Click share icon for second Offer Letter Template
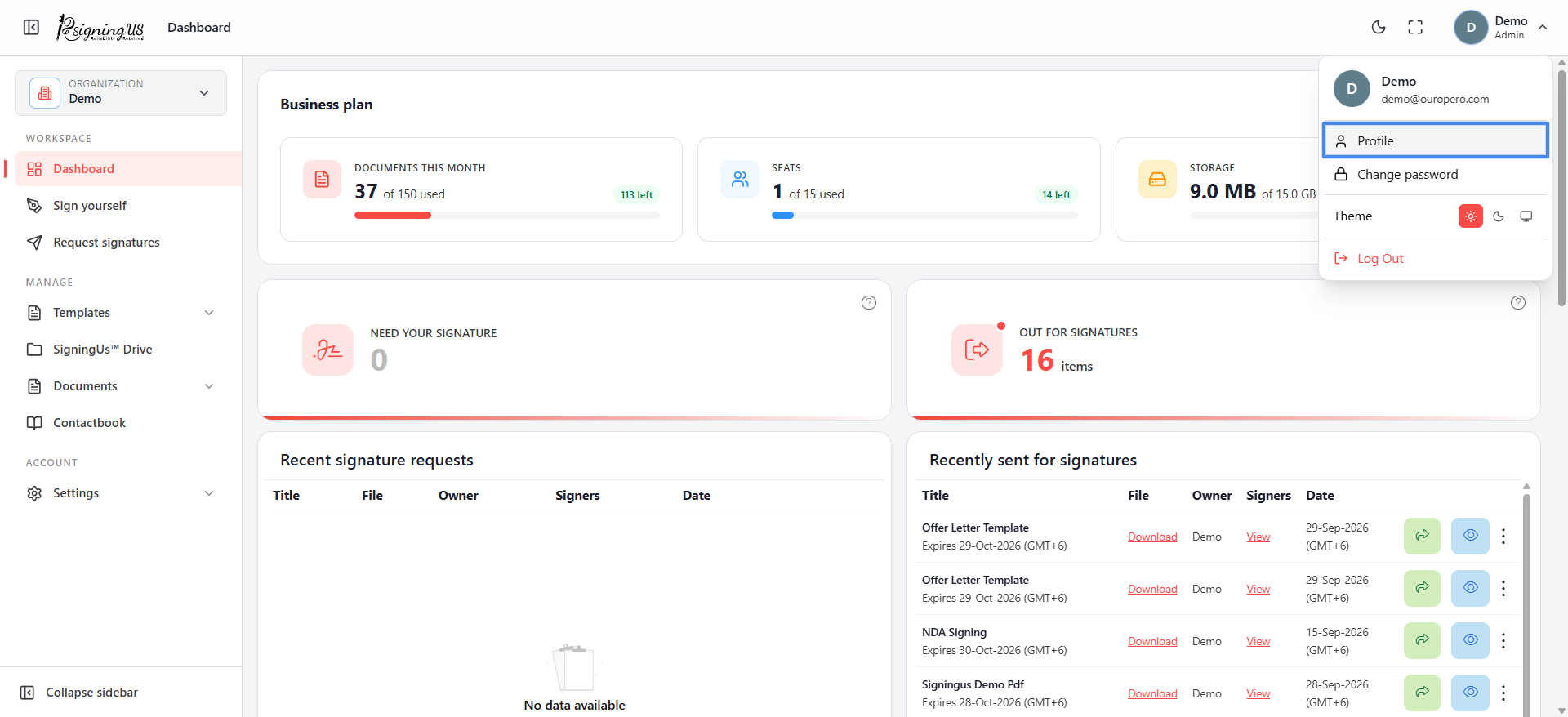This screenshot has height=717, width=1568. (1422, 588)
